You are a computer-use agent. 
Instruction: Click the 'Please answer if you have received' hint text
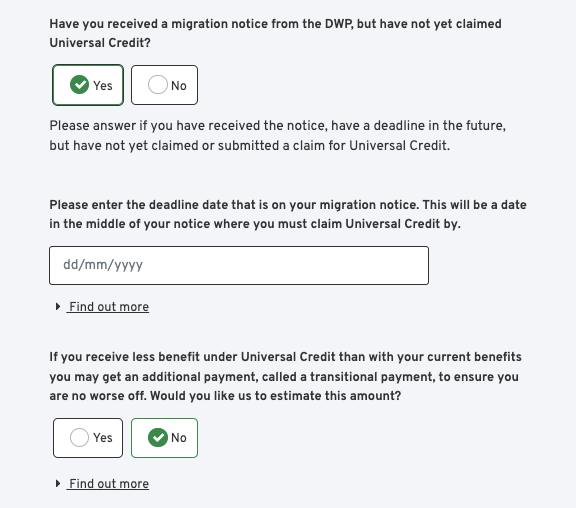[x=278, y=136]
